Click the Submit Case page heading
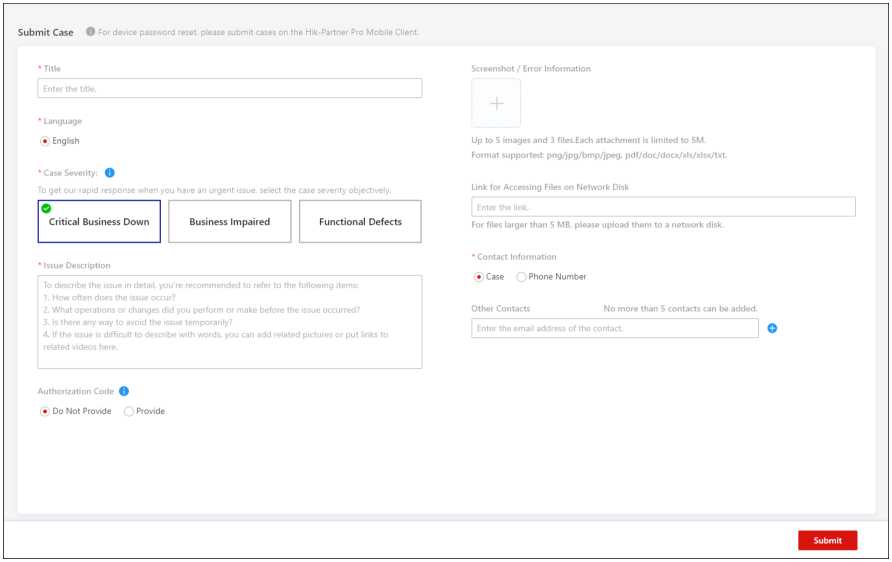This screenshot has height=562, width=892. (x=46, y=32)
